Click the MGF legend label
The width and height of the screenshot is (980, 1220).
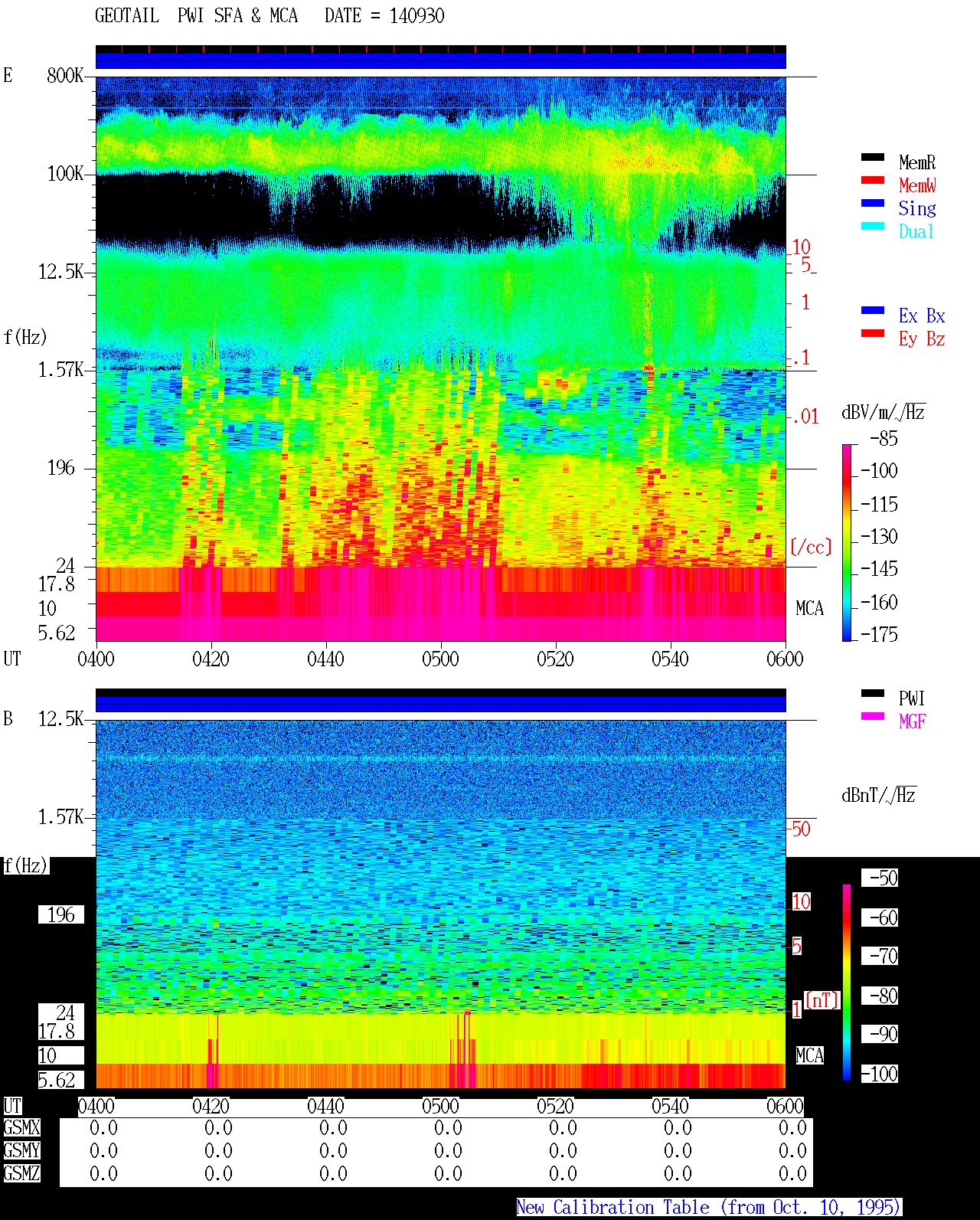pos(913,721)
